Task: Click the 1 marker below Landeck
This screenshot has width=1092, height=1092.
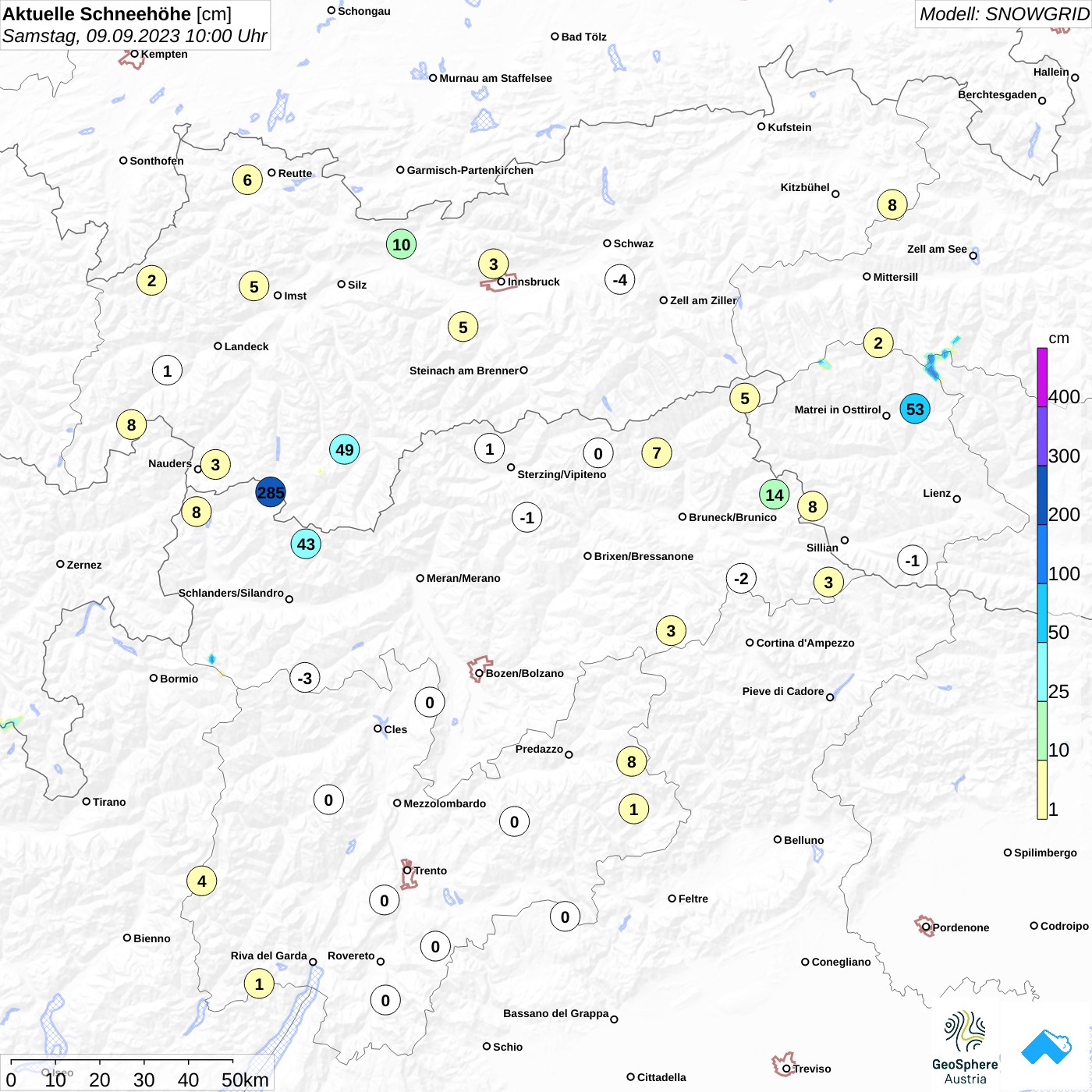Action: point(167,370)
